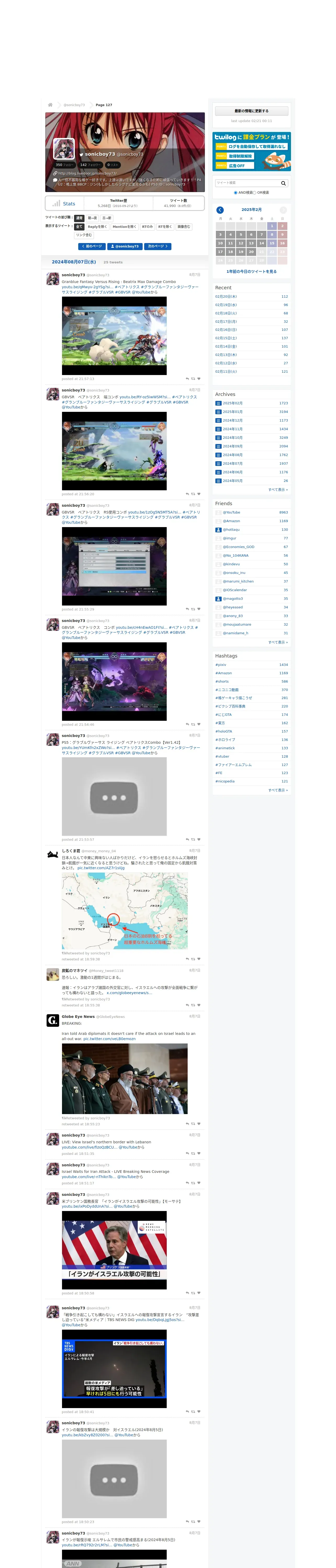Screen dimensions: 336x1568
Task: Open 1年前の今日のツイートを見る link
Action: (x=251, y=272)
